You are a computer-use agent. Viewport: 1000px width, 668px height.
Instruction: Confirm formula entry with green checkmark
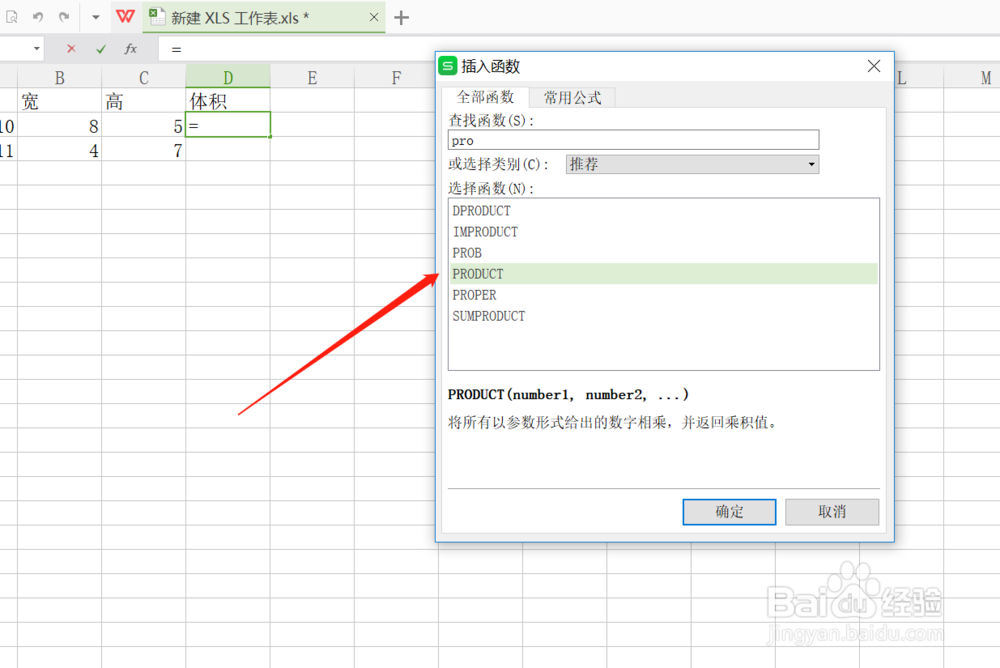pos(101,49)
